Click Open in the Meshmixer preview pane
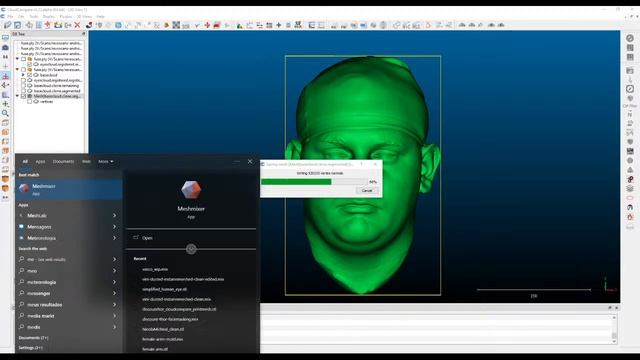 click(x=147, y=238)
